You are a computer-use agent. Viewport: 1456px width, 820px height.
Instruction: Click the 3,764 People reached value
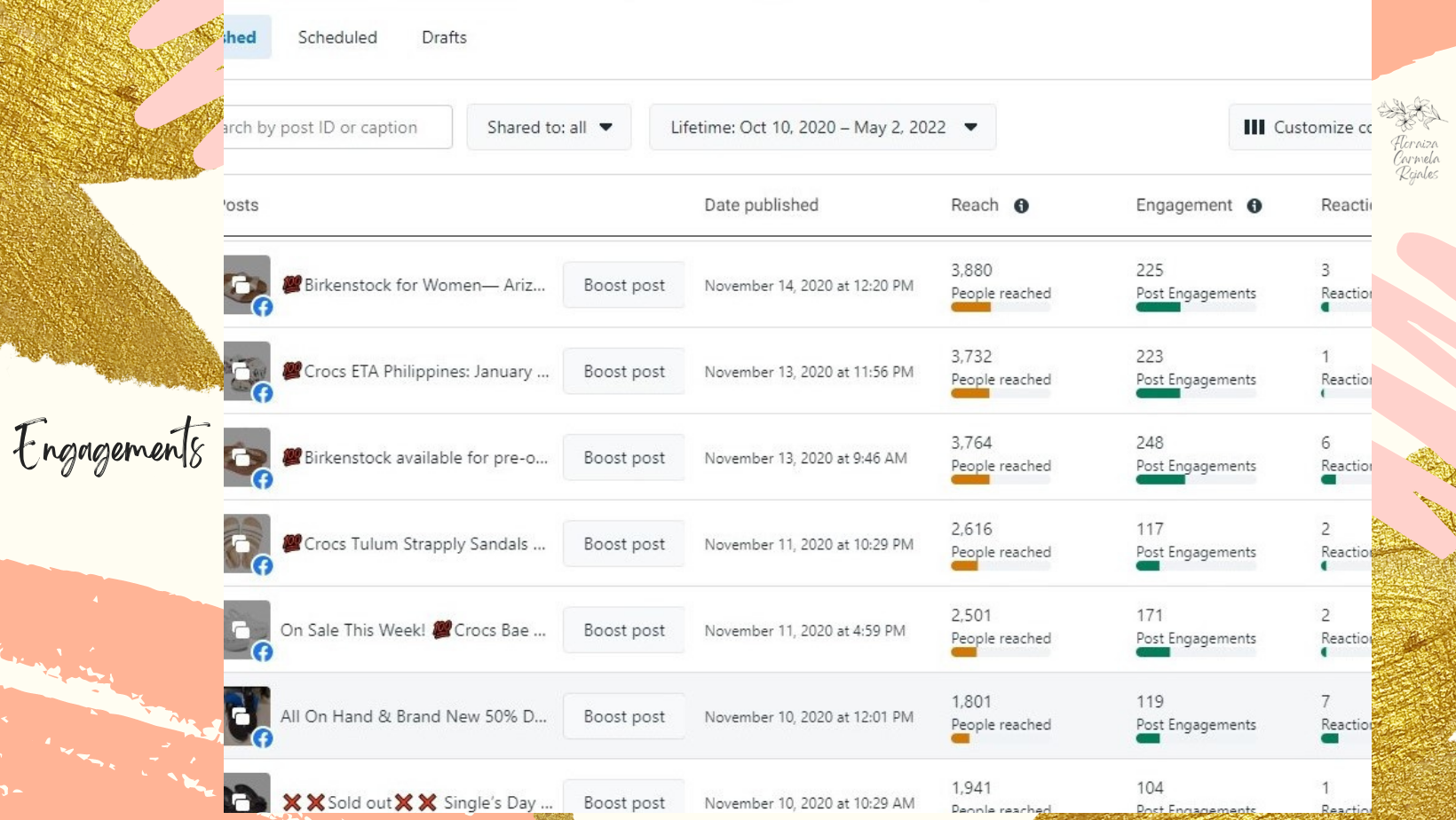pos(972,442)
